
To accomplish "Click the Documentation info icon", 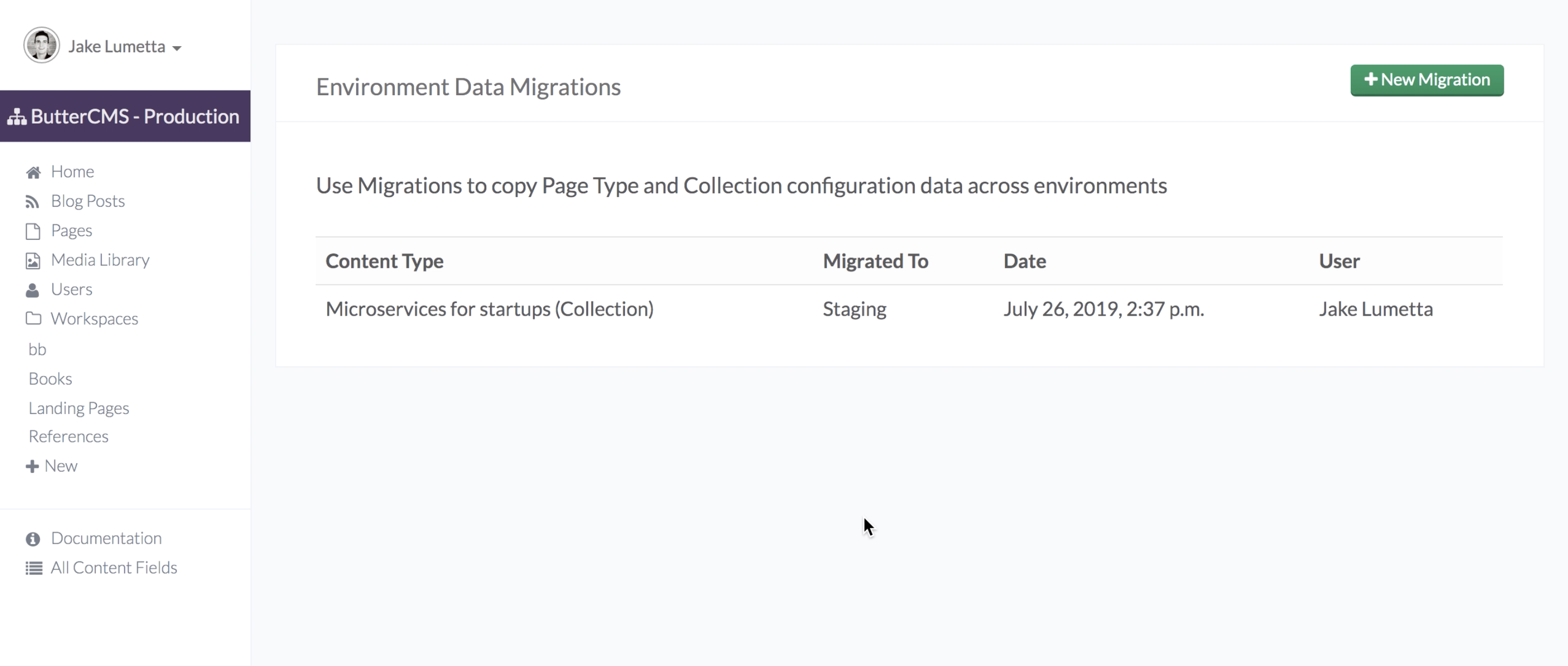I will click(x=33, y=539).
